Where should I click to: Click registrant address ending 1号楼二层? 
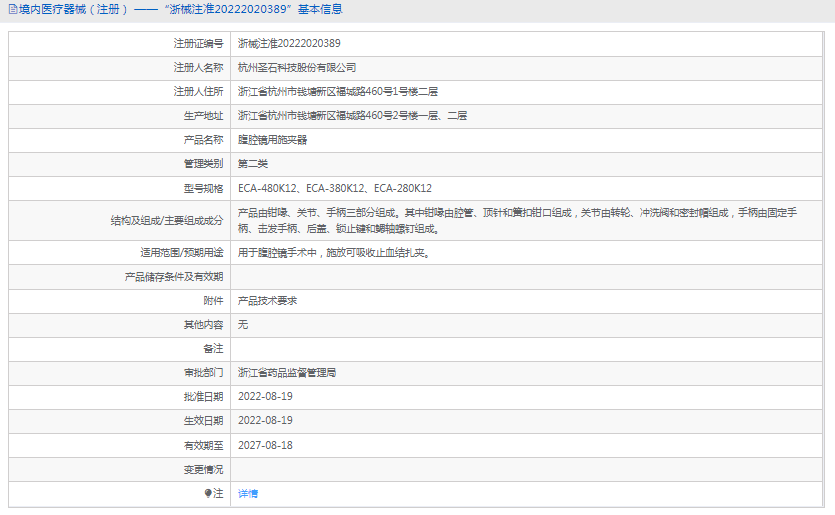point(338,92)
